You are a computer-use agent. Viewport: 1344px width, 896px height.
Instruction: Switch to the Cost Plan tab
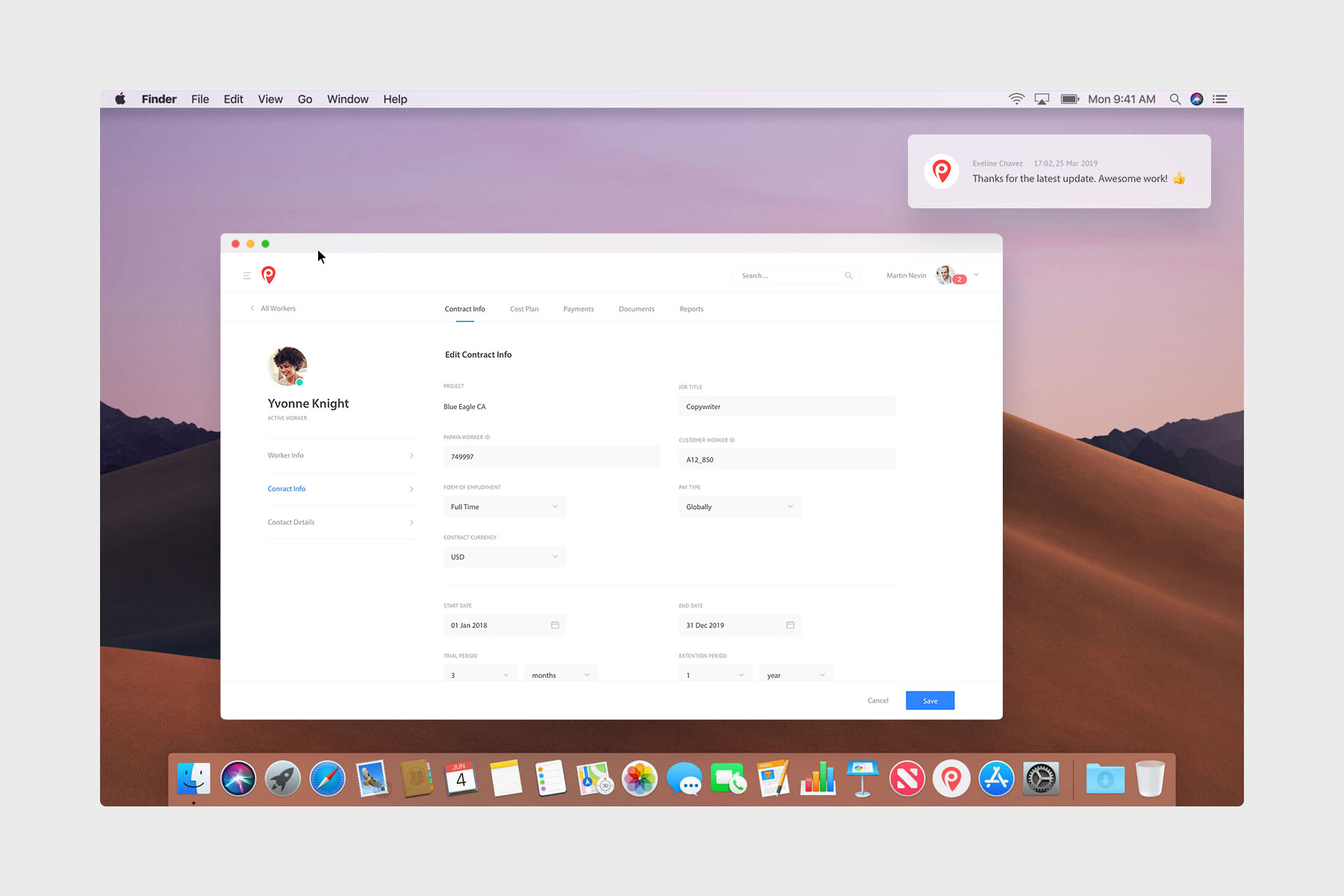pos(524,308)
